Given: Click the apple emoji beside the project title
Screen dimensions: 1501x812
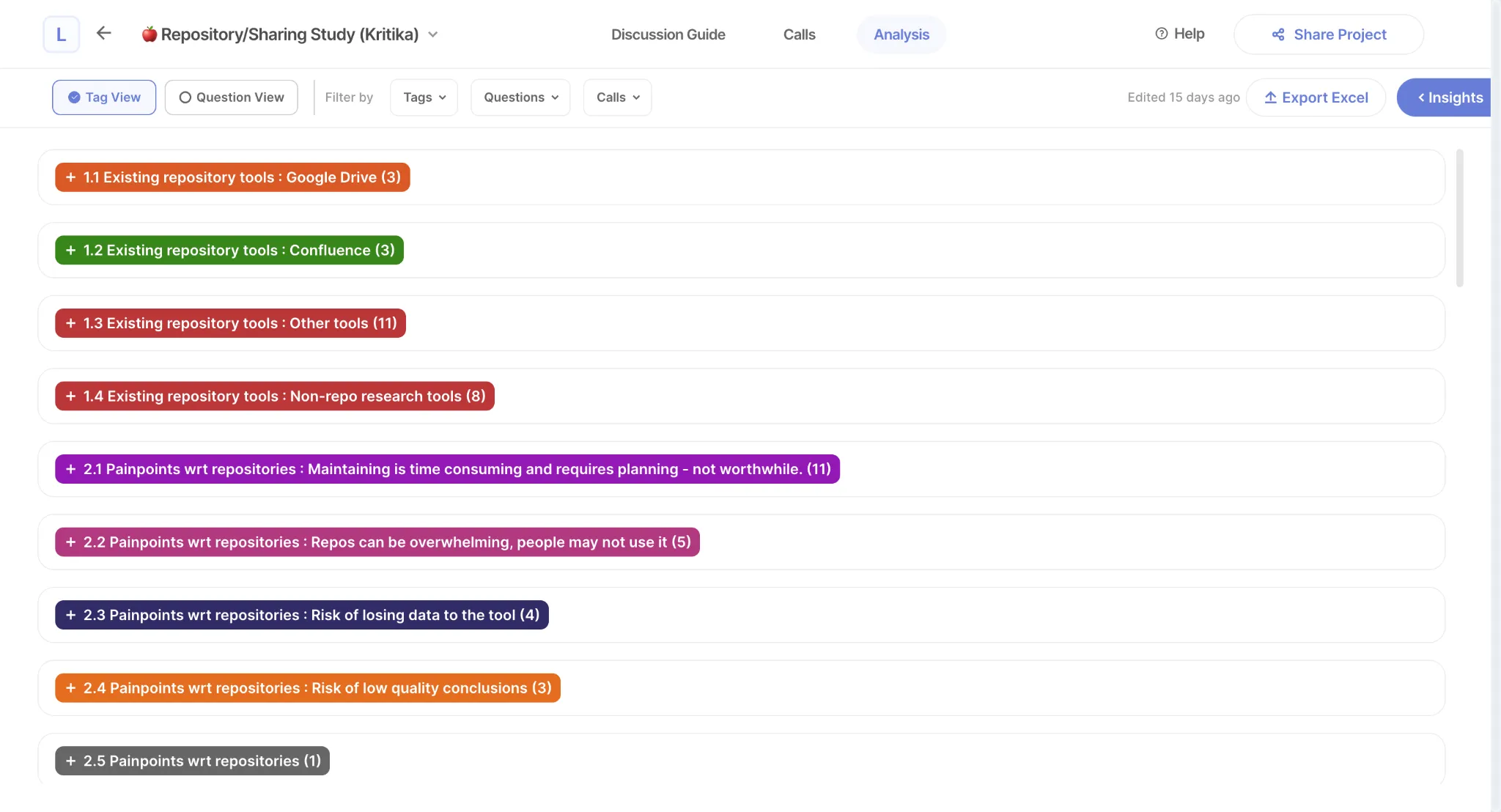Looking at the screenshot, I should click(x=150, y=34).
